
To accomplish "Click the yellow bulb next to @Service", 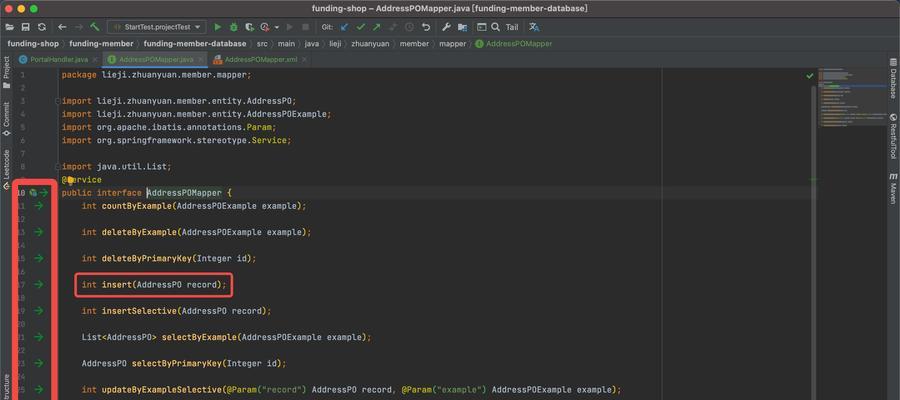I will pyautogui.click(x=70, y=180).
